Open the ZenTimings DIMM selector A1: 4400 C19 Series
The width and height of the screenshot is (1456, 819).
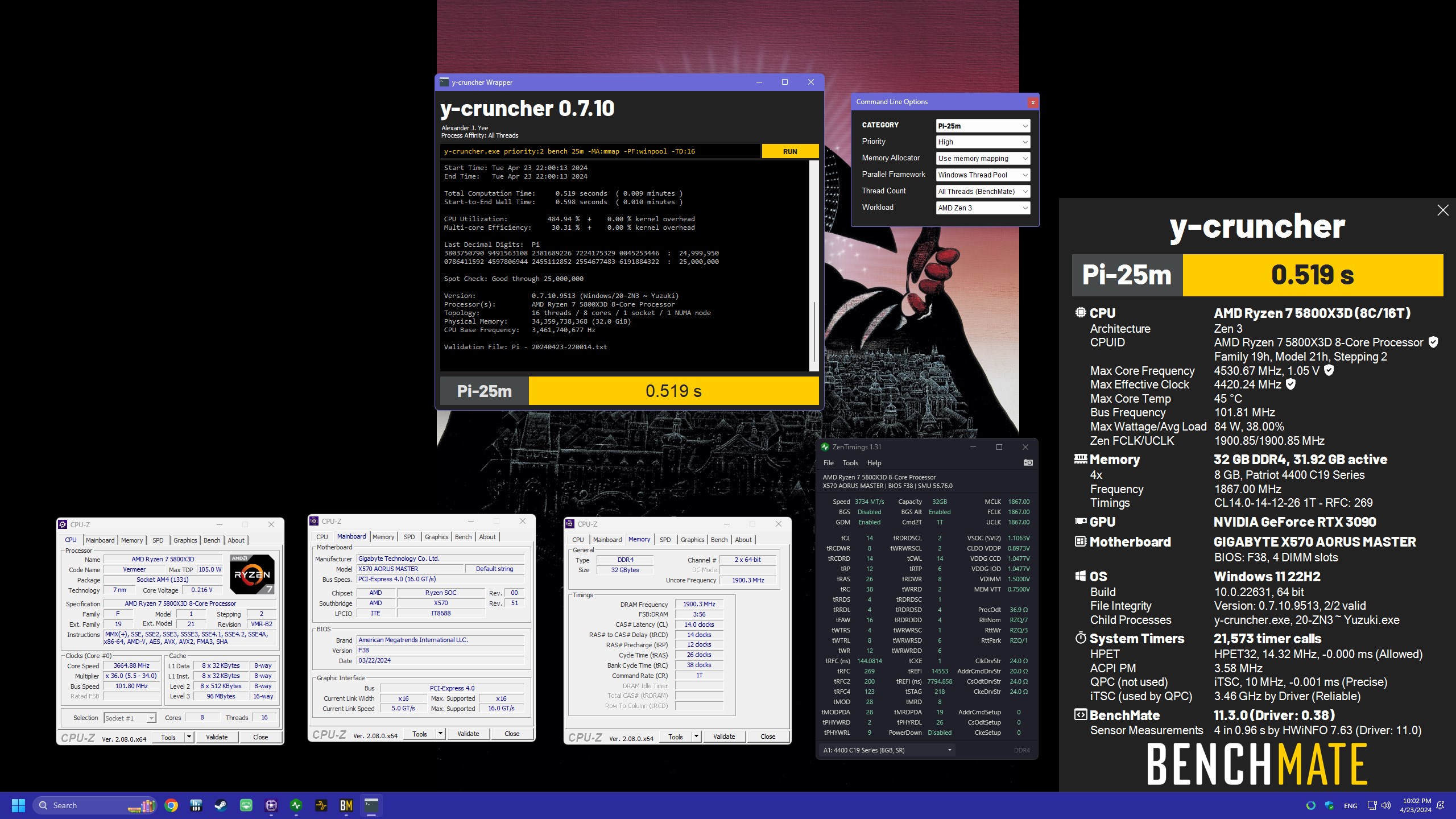click(x=887, y=750)
